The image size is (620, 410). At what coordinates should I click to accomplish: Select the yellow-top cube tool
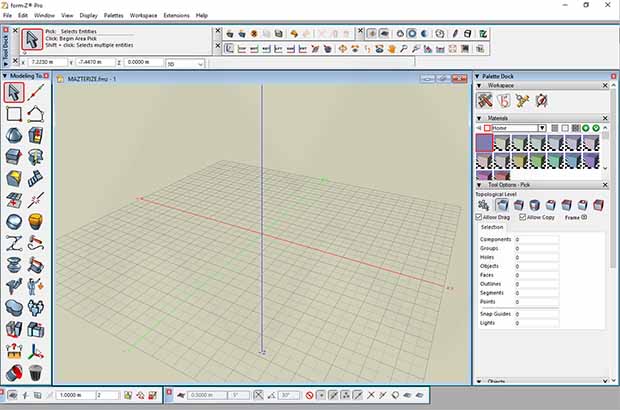(14, 179)
